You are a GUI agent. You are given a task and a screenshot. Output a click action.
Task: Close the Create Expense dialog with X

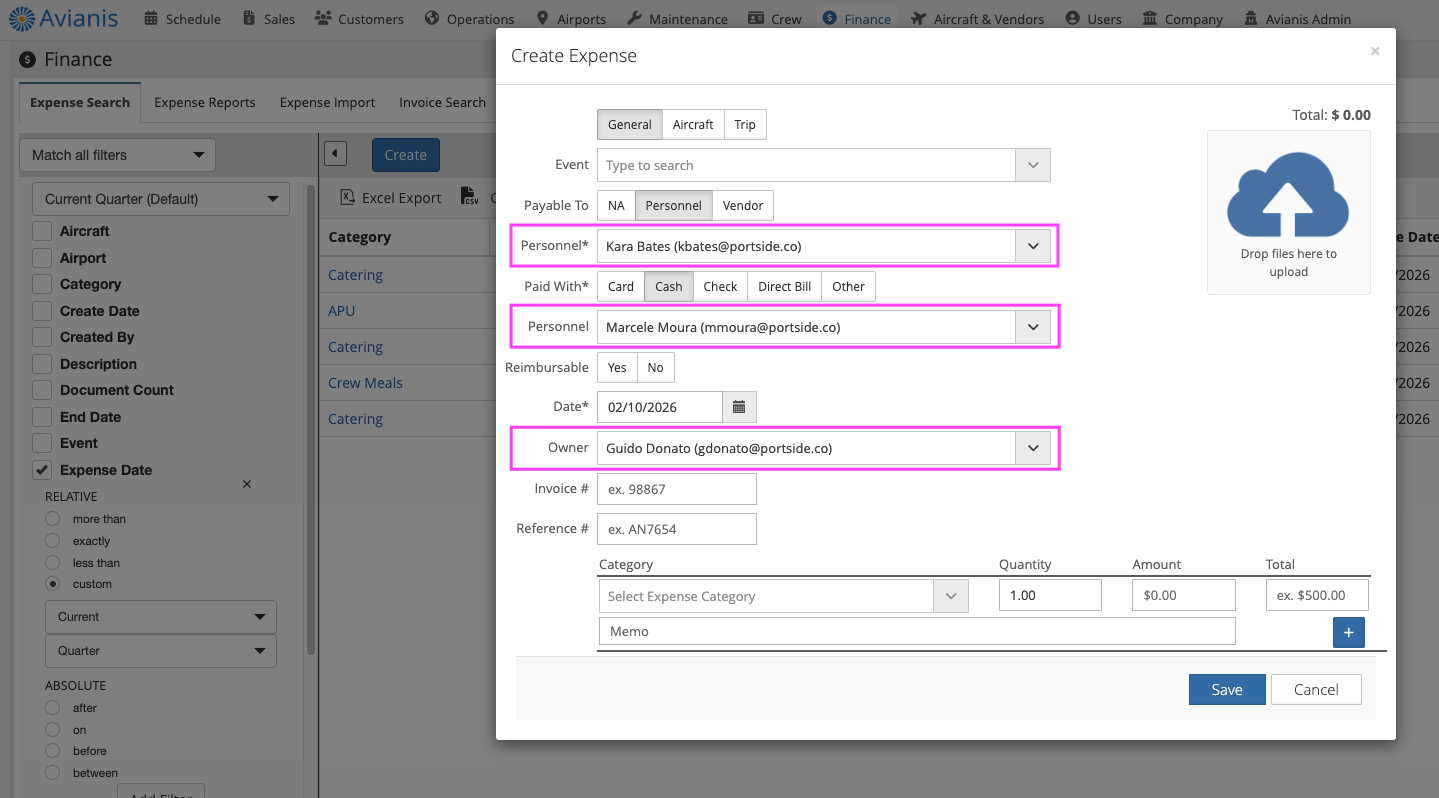(1375, 51)
